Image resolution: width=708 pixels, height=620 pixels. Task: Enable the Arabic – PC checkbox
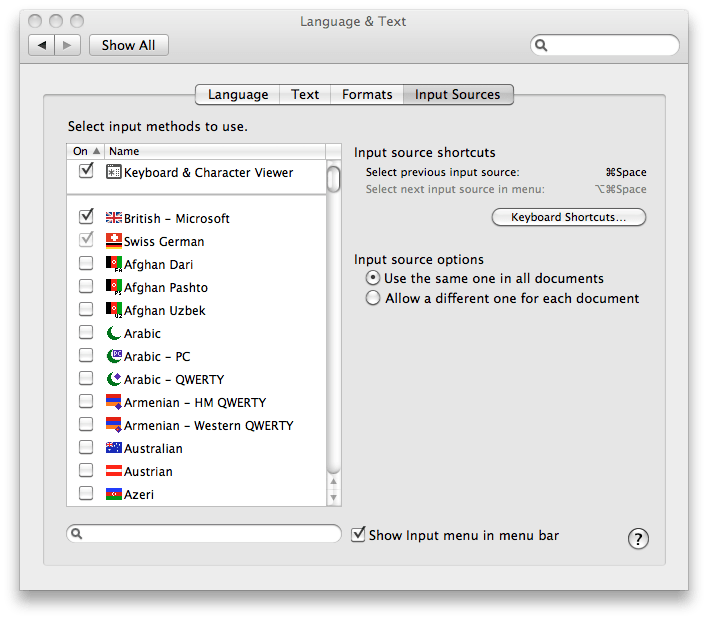point(86,355)
